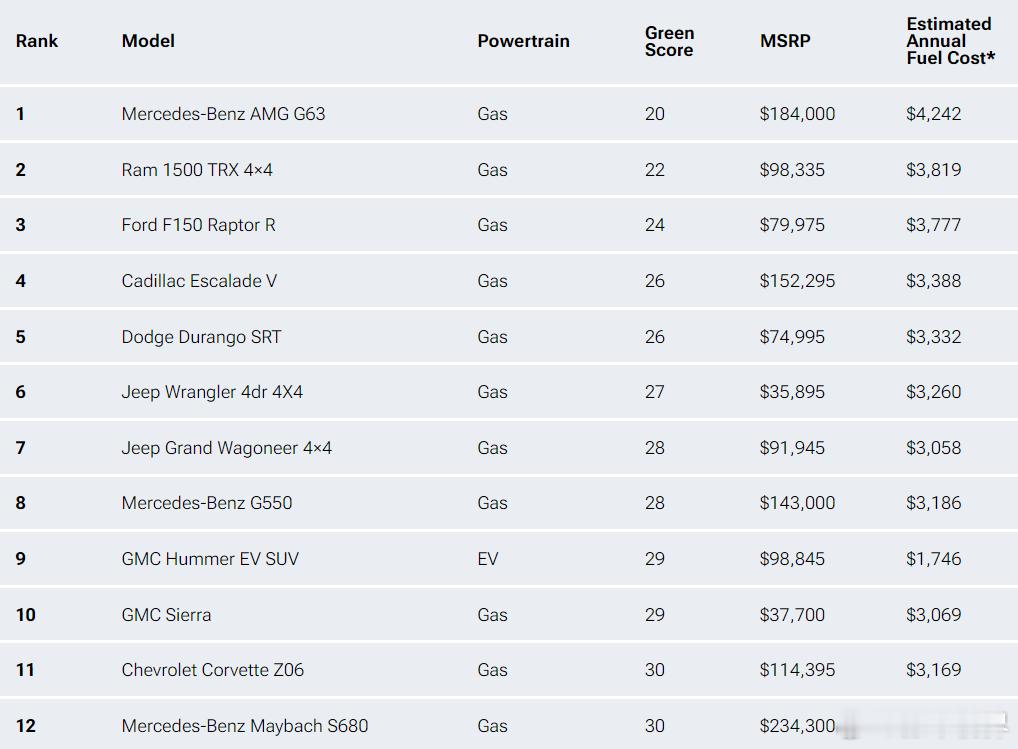Click Jeep Wrangler 4dr 4X4 model name

[x=212, y=392]
